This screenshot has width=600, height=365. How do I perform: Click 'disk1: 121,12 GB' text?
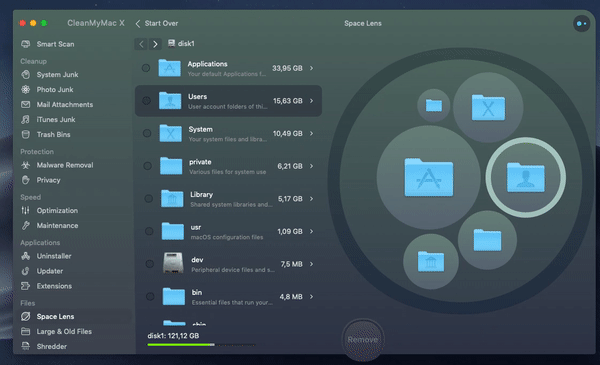click(173, 336)
